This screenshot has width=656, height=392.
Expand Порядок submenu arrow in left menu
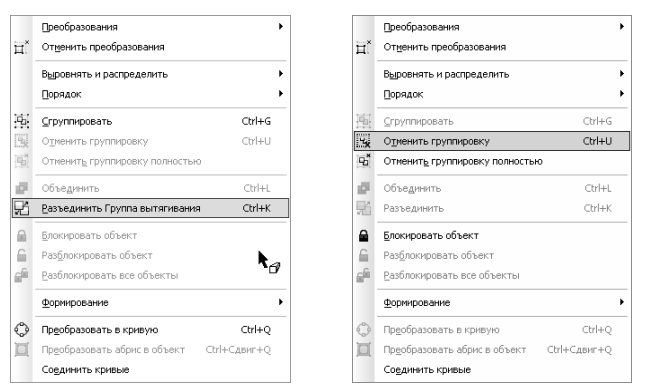tap(281, 94)
